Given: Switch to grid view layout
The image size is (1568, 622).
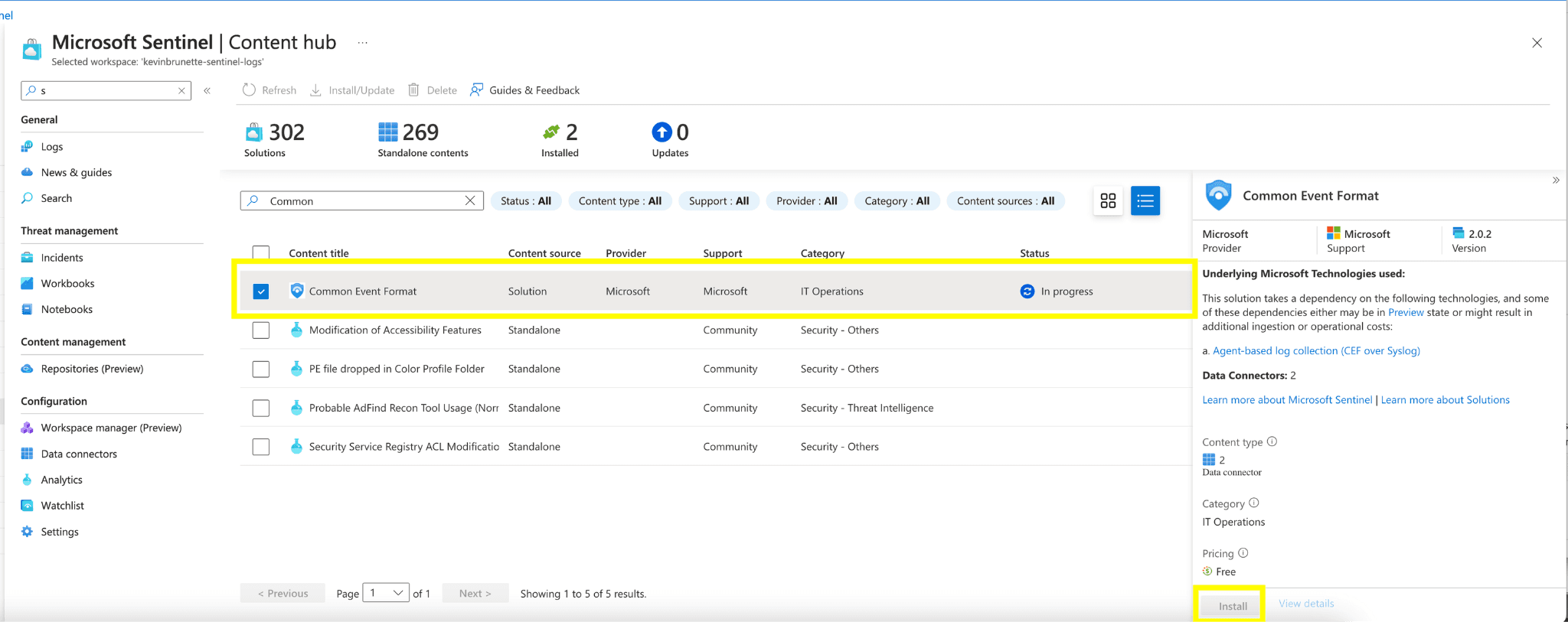Looking at the screenshot, I should [1107, 201].
